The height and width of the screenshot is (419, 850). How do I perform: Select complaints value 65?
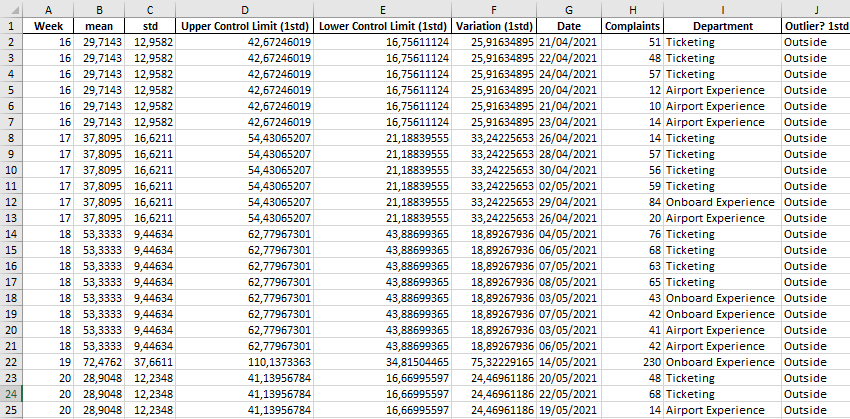point(633,282)
